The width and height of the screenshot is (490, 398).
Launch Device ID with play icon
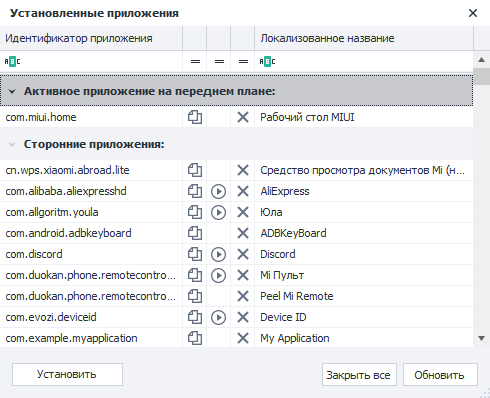point(219,317)
